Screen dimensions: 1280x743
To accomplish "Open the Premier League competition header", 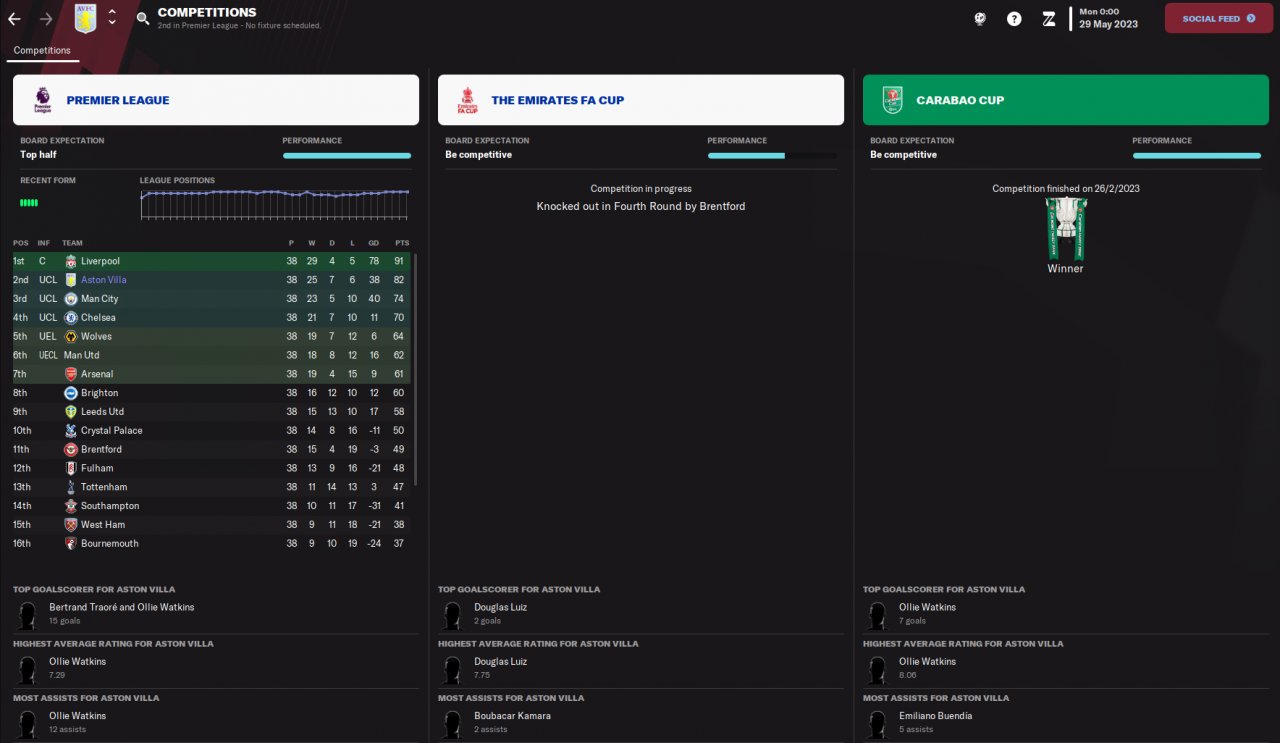I will 216,100.
